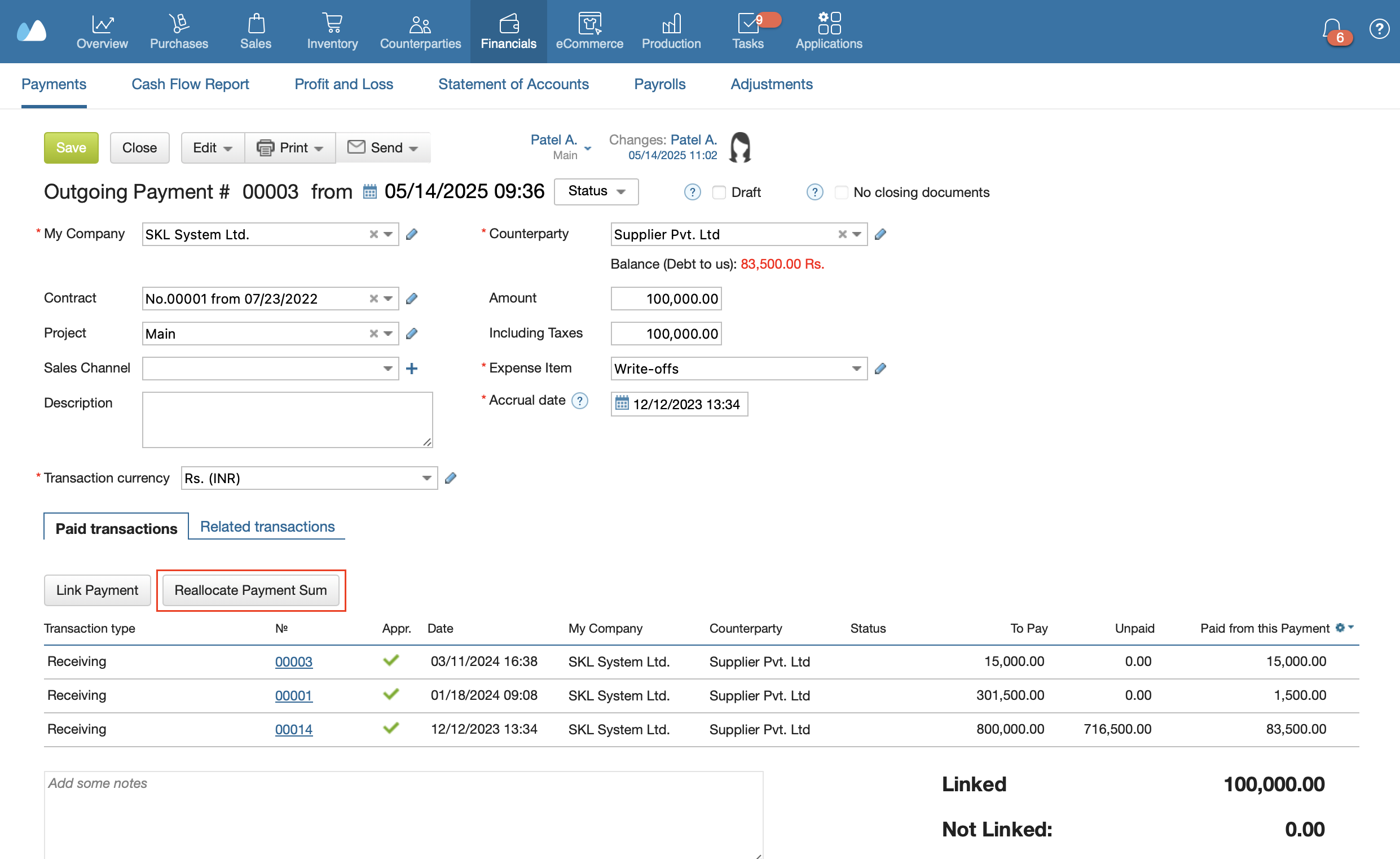Toggle the Draft checkbox
The image size is (1400, 859).
[x=719, y=192]
